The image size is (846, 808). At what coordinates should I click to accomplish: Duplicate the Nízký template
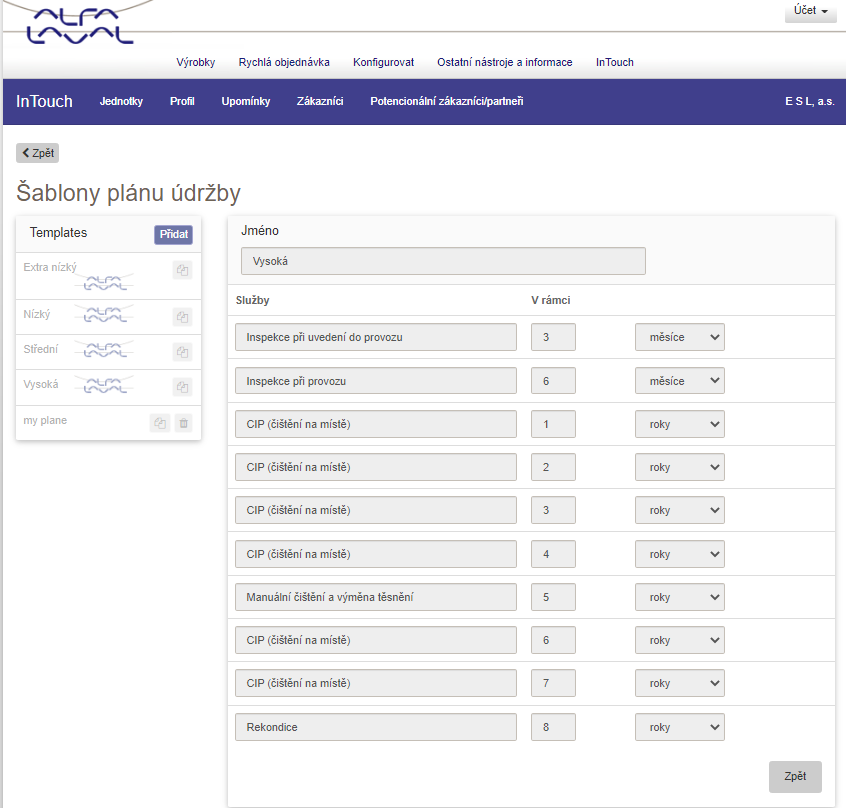[182, 317]
